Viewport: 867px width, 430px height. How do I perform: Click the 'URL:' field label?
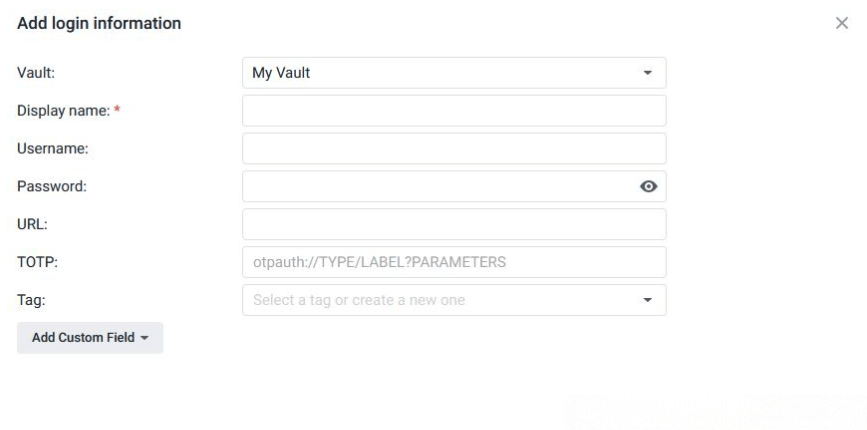coord(33,224)
